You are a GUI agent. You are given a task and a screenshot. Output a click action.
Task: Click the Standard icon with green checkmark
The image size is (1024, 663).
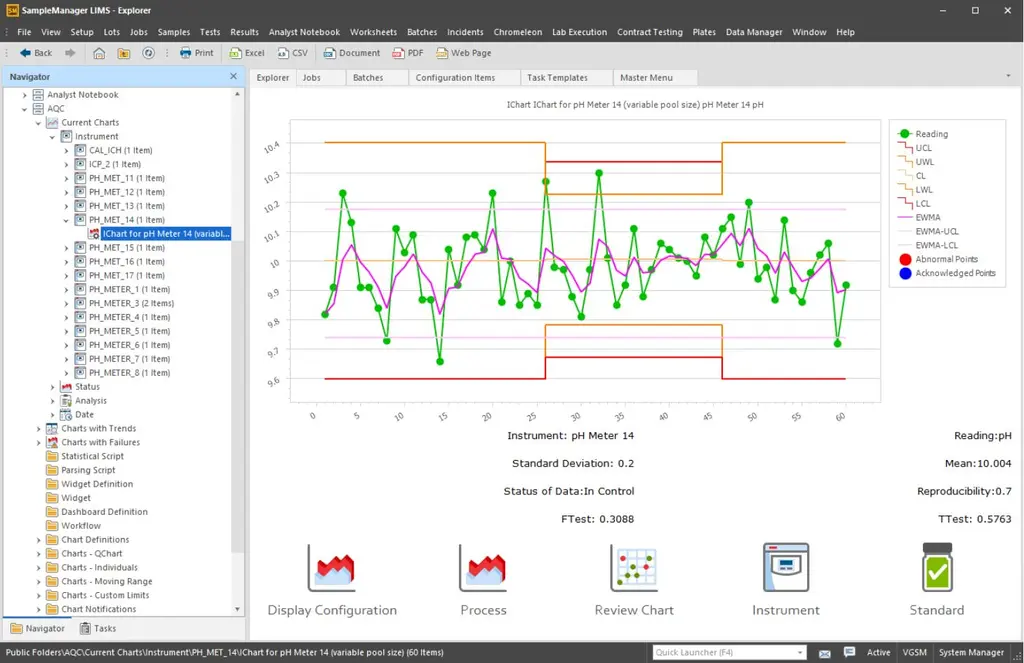click(x=936, y=570)
